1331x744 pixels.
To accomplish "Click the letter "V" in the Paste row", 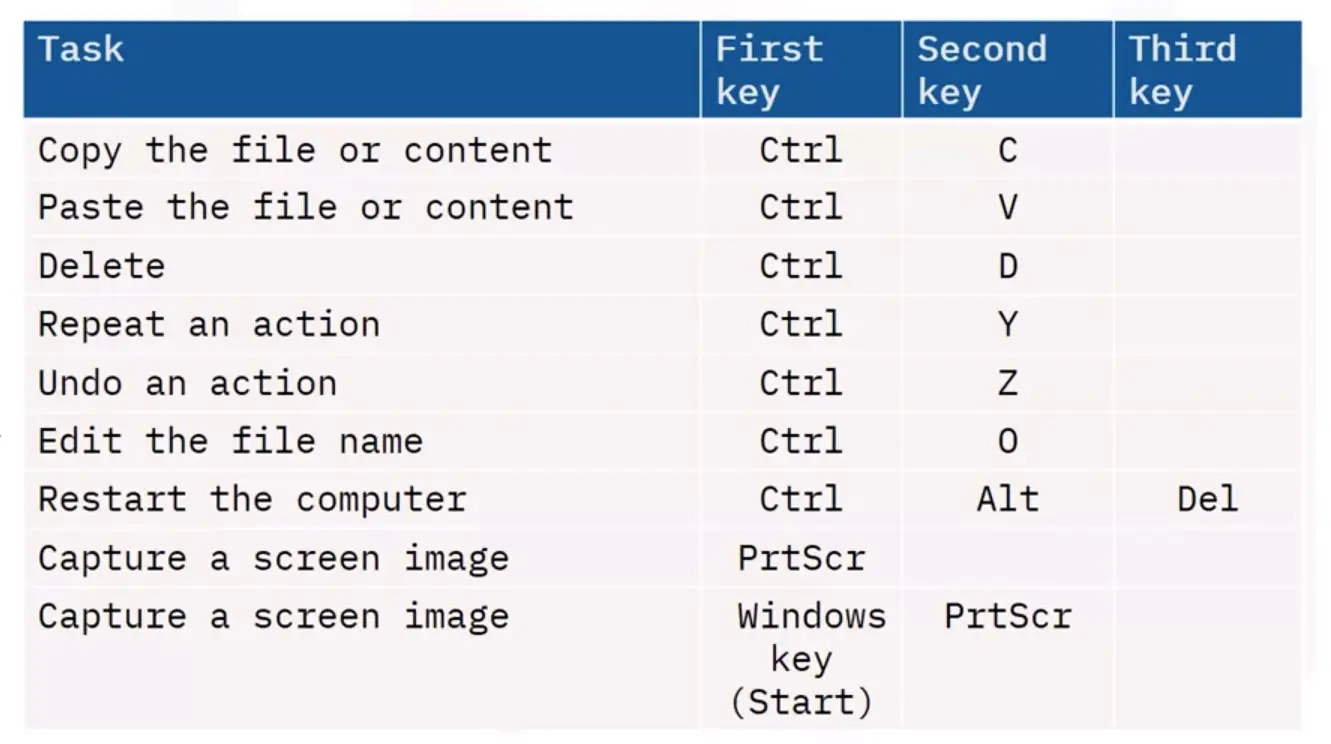I will point(1007,208).
